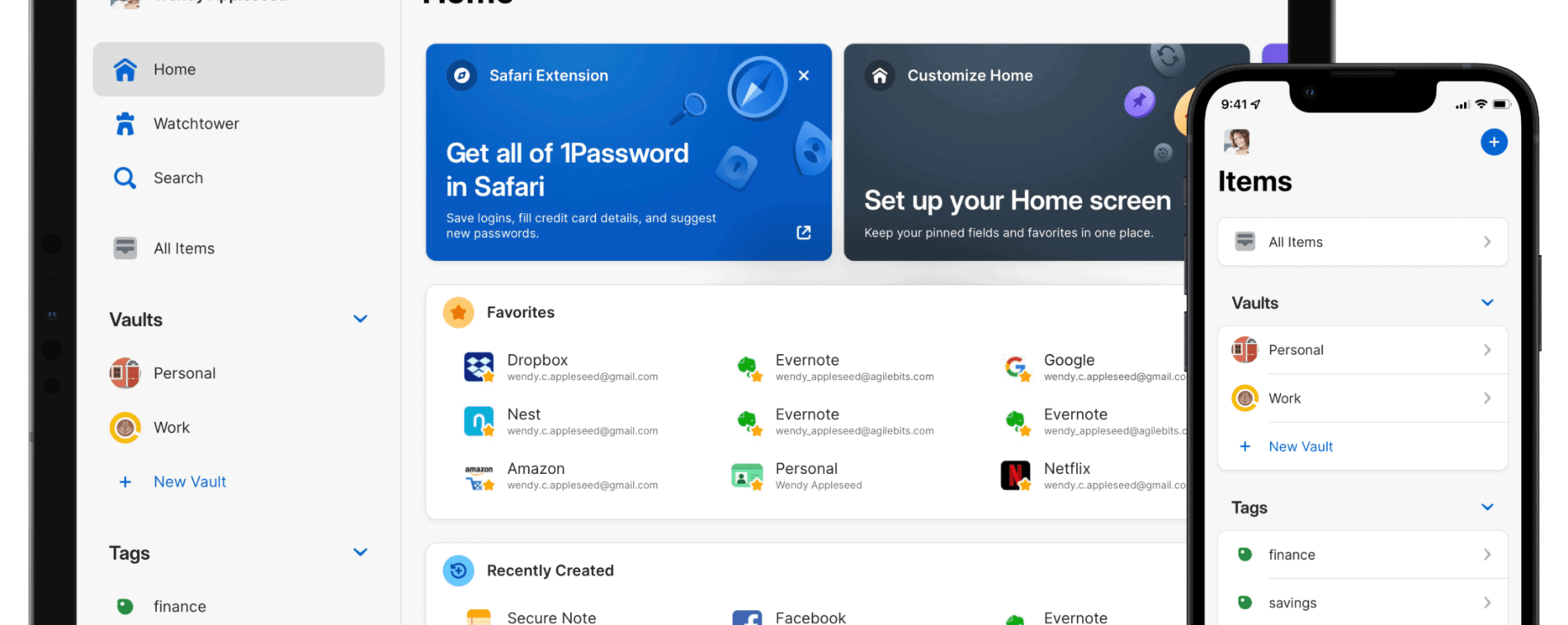Open the external link on Safari Extension card
The image size is (1568, 625).
click(x=804, y=233)
